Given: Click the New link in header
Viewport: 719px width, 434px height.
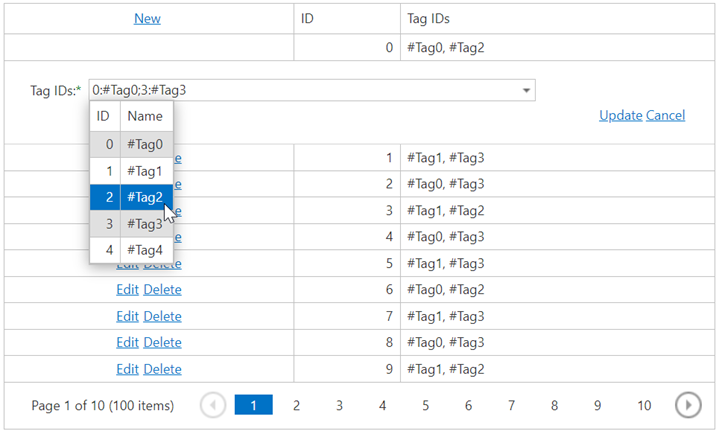Looking at the screenshot, I should point(147,19).
